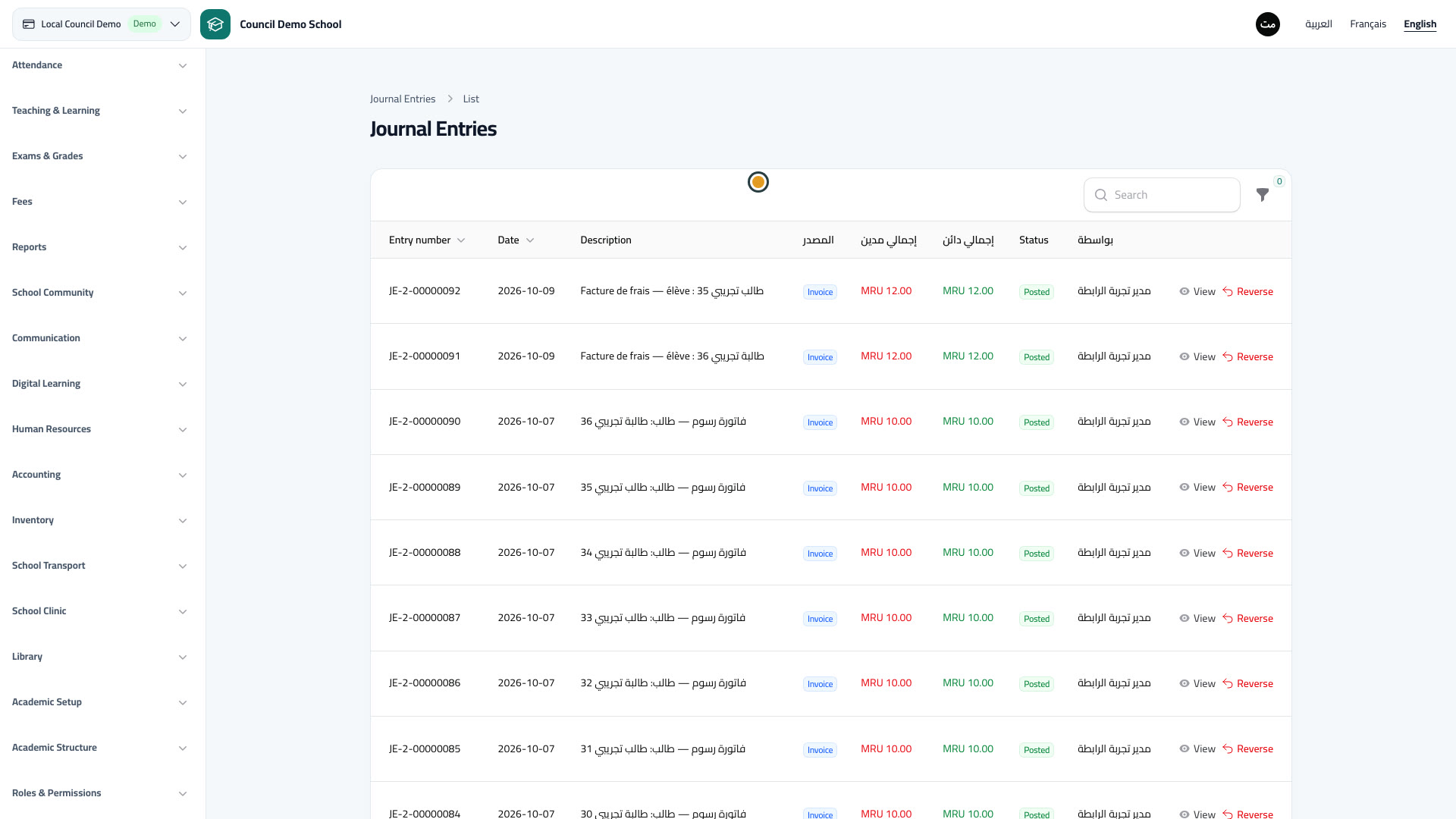Open the user avatar menu
Screen dimensions: 1456x819
1268,24
